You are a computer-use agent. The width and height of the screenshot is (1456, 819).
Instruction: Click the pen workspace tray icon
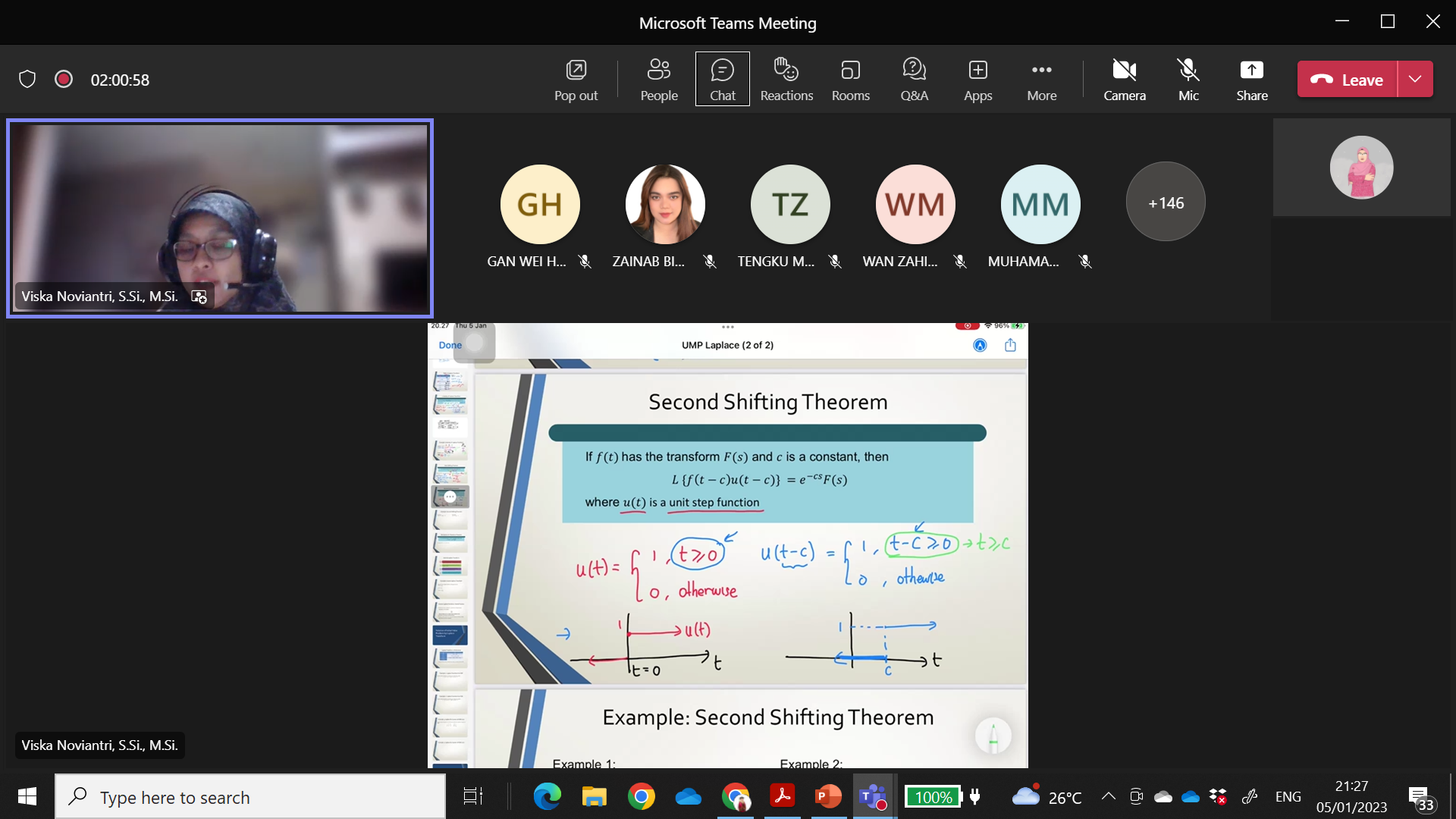point(1250,796)
